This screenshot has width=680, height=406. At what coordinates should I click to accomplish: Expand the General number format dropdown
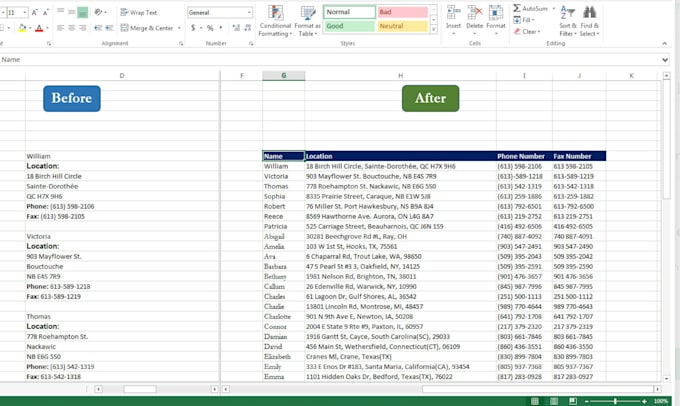249,12
